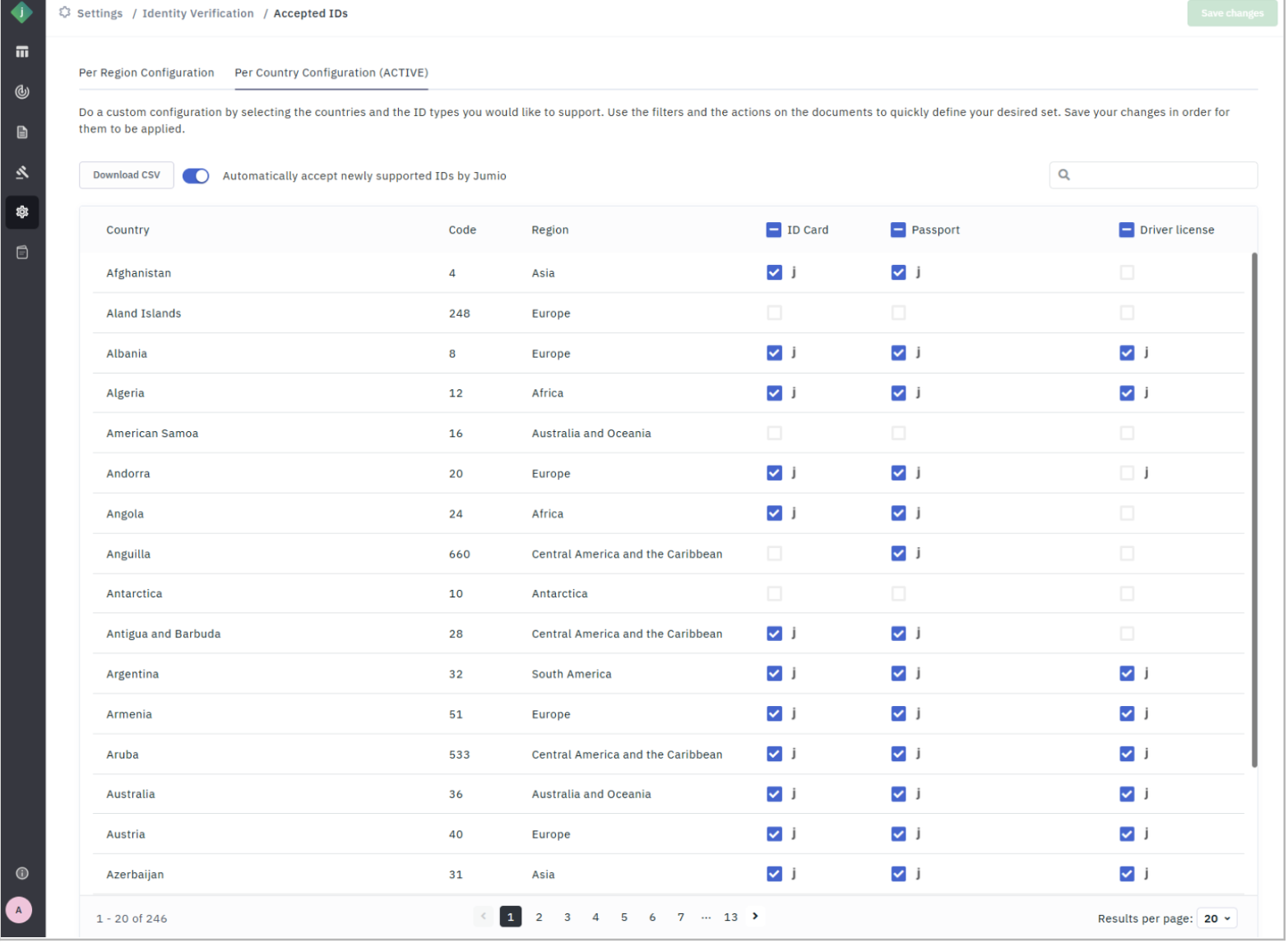Select Per Country Configuration (ACTIVE) tab
Image resolution: width=1288 pixels, height=943 pixels.
331,73
